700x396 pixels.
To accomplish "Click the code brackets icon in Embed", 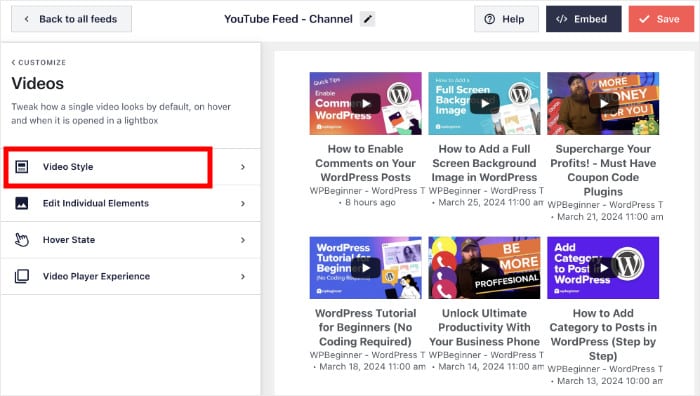I will pyautogui.click(x=562, y=19).
